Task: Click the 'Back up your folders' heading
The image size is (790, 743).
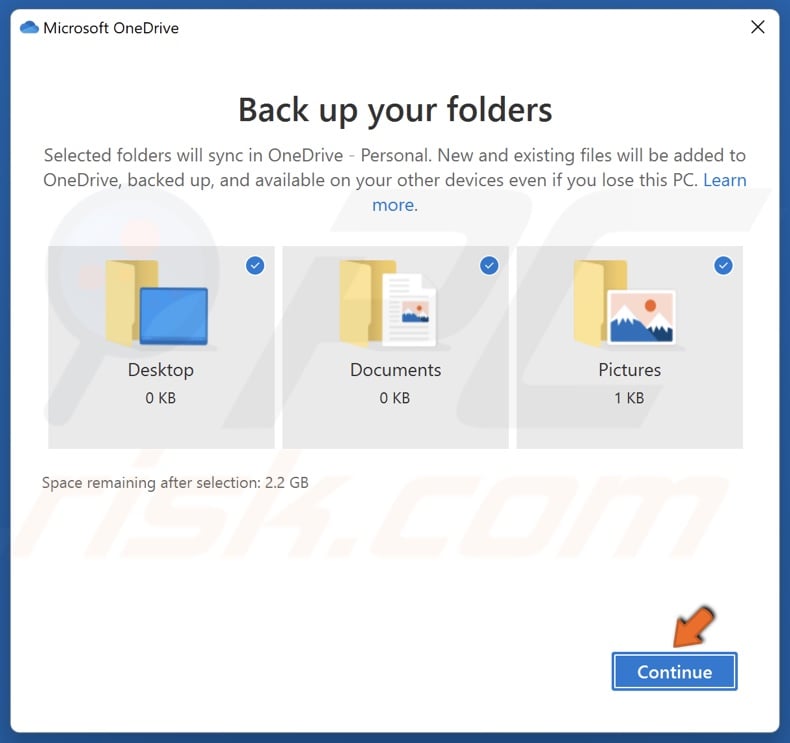Action: point(395,109)
